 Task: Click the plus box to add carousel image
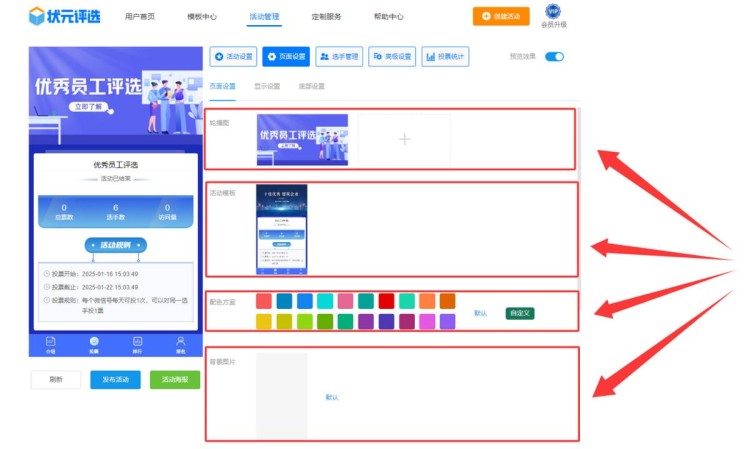[x=404, y=140]
